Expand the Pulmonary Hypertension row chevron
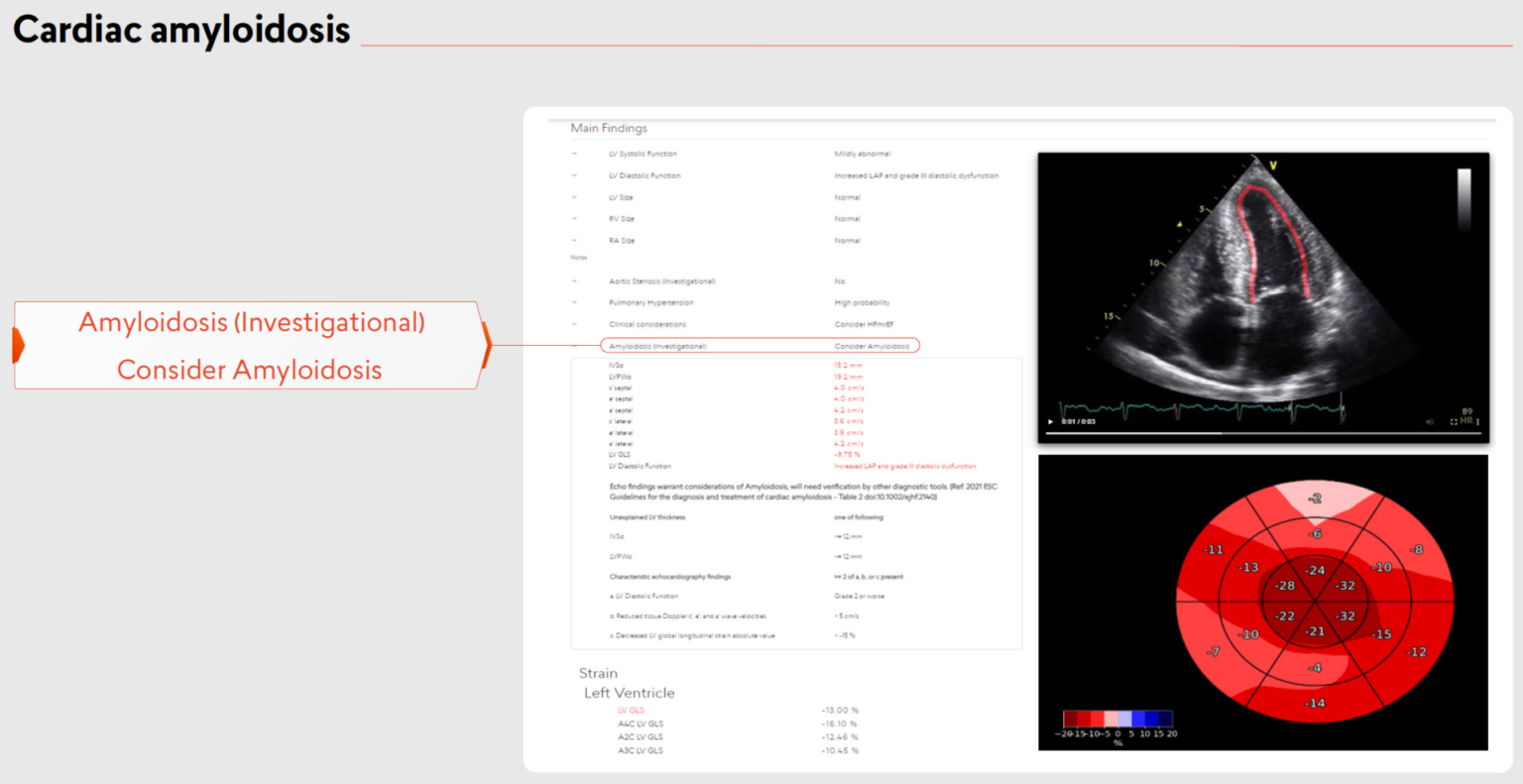Image resolution: width=1523 pixels, height=784 pixels. 574,303
